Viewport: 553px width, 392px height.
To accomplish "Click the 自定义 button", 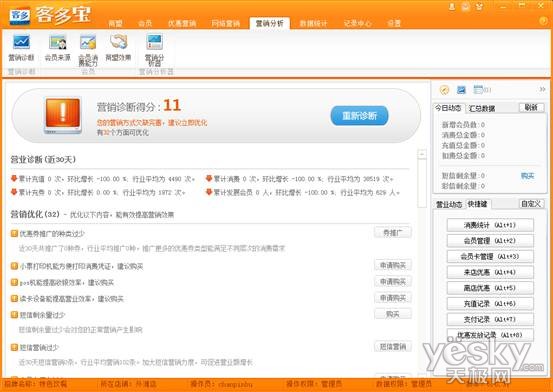I will pos(531,204).
